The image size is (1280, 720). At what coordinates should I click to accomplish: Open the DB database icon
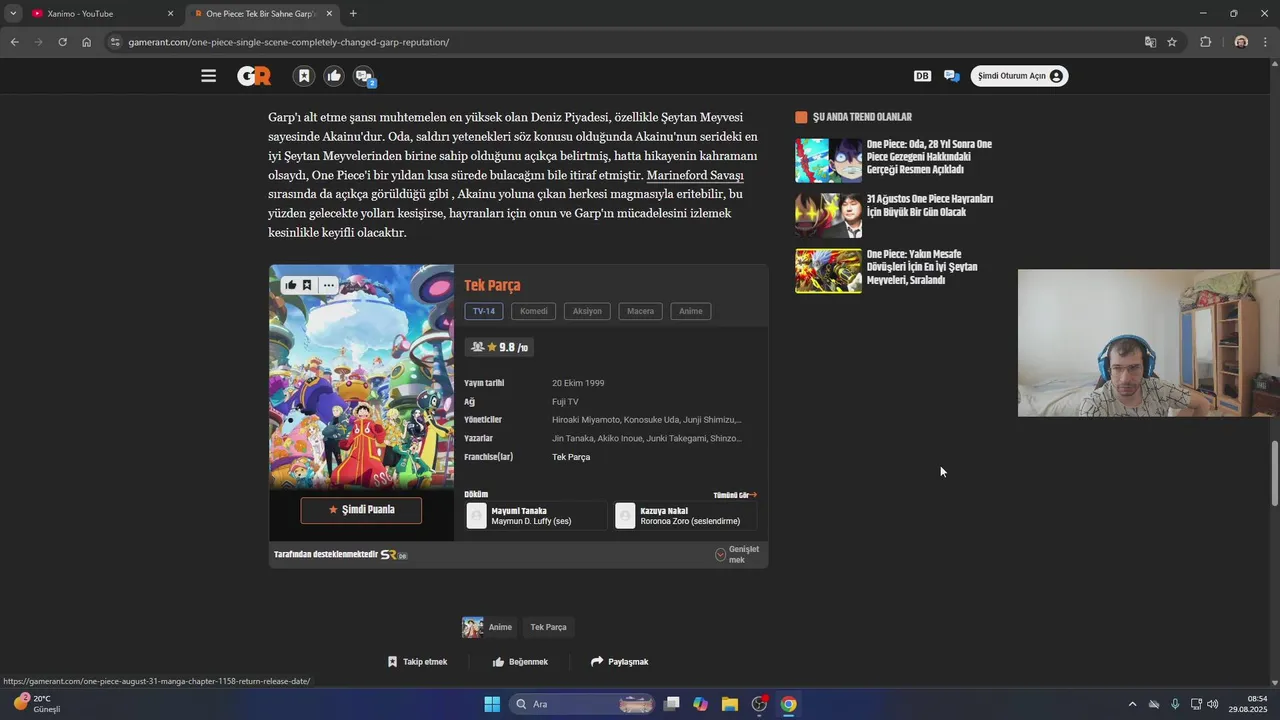pos(922,76)
